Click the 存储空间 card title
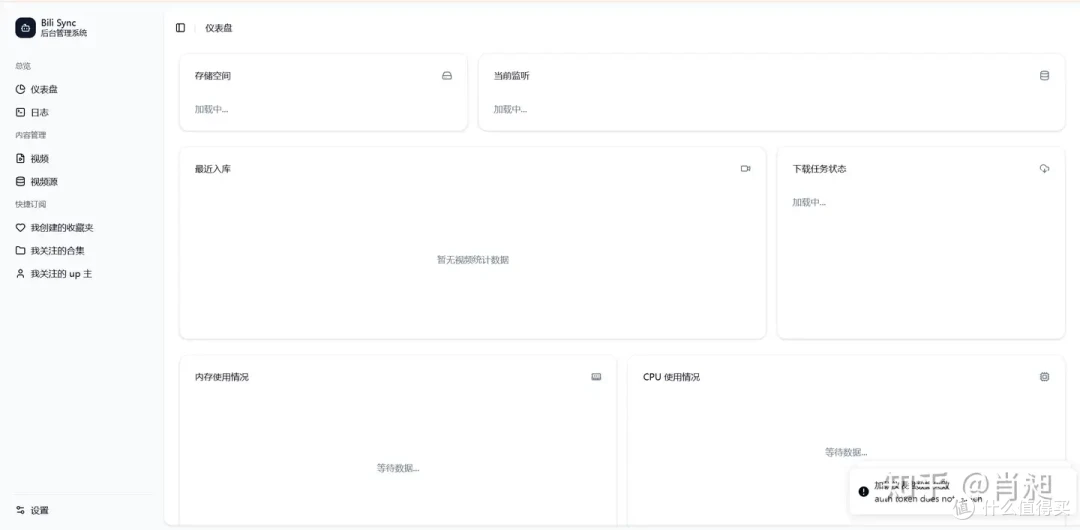This screenshot has height=530, width=1080. pyautogui.click(x=213, y=76)
